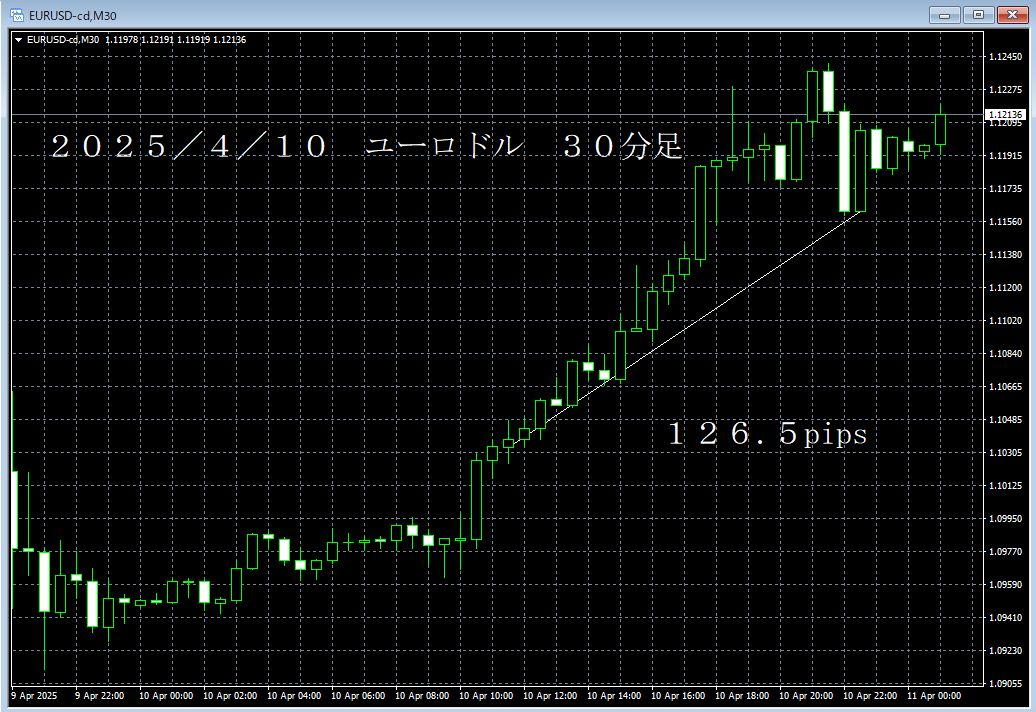Click the 9 Apr 22:00 time label
Screen dimensions: 1036x712
tap(100, 695)
